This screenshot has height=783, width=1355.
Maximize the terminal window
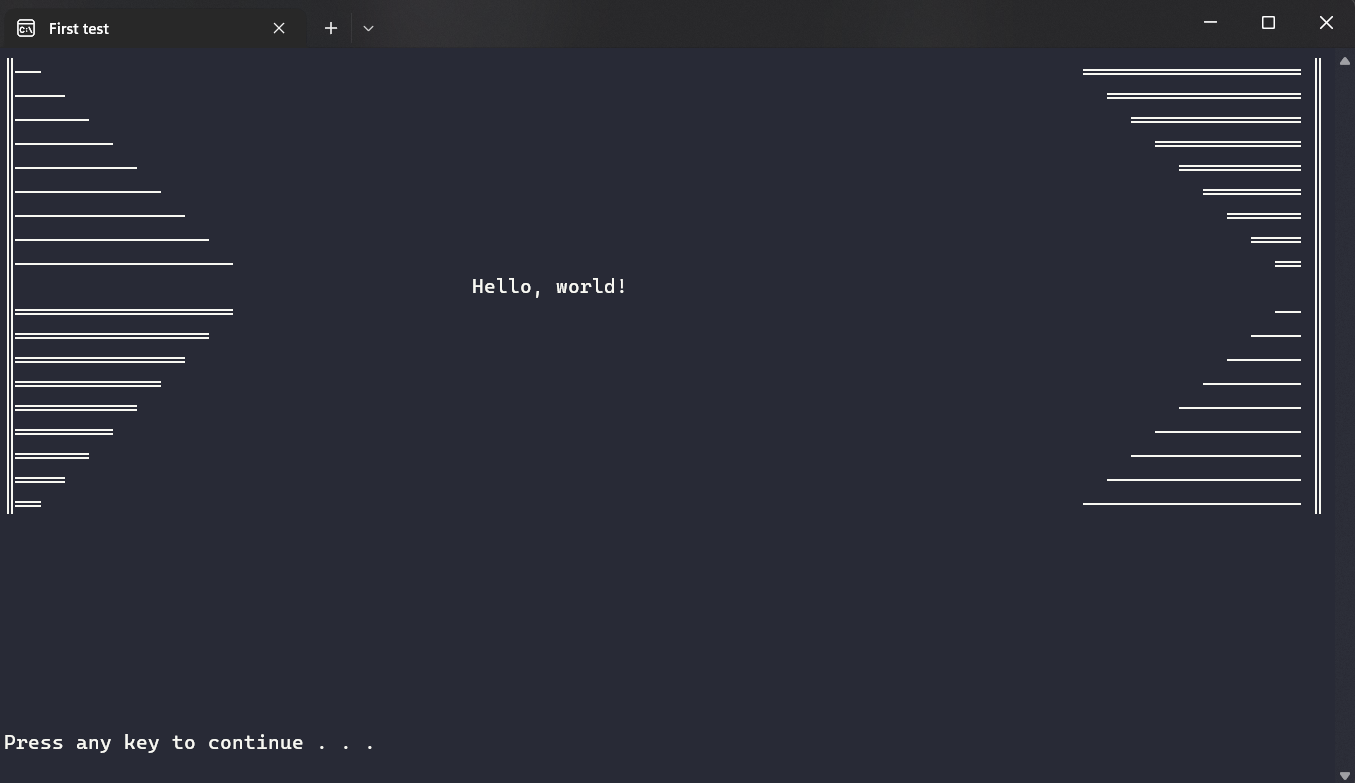coord(1268,22)
